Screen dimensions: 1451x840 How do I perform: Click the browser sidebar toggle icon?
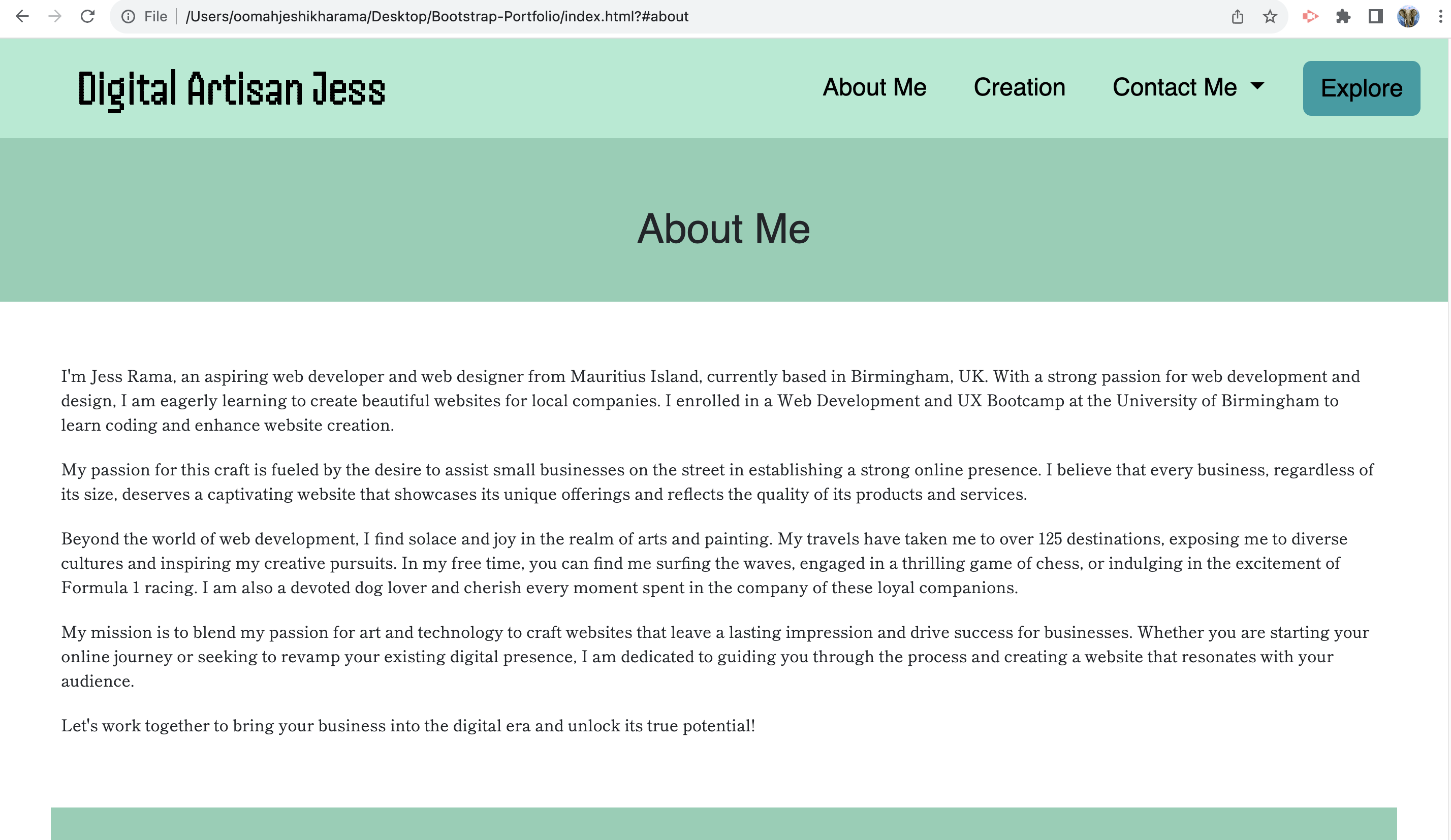pyautogui.click(x=1375, y=18)
